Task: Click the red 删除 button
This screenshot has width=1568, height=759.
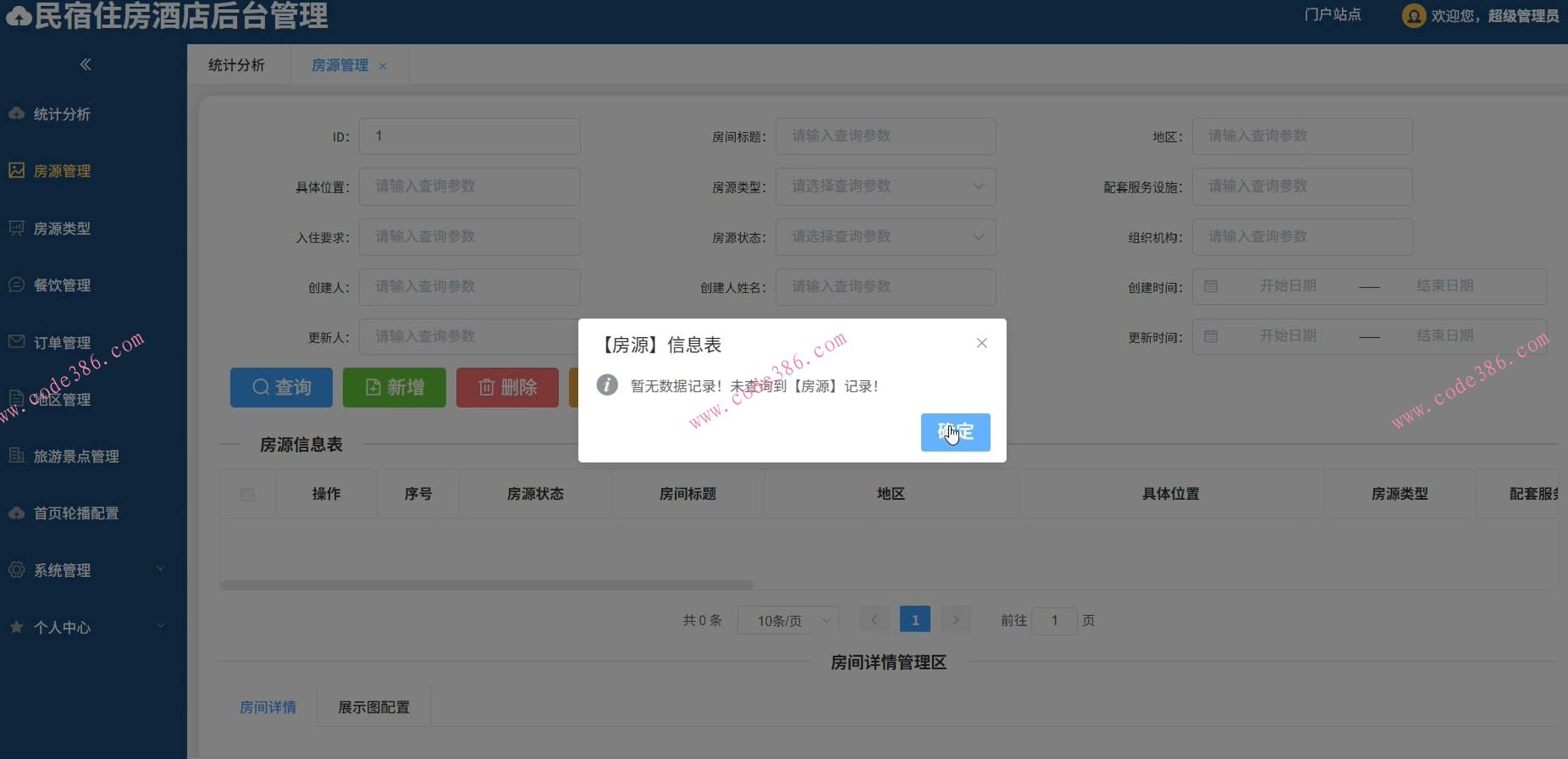Action: (507, 387)
